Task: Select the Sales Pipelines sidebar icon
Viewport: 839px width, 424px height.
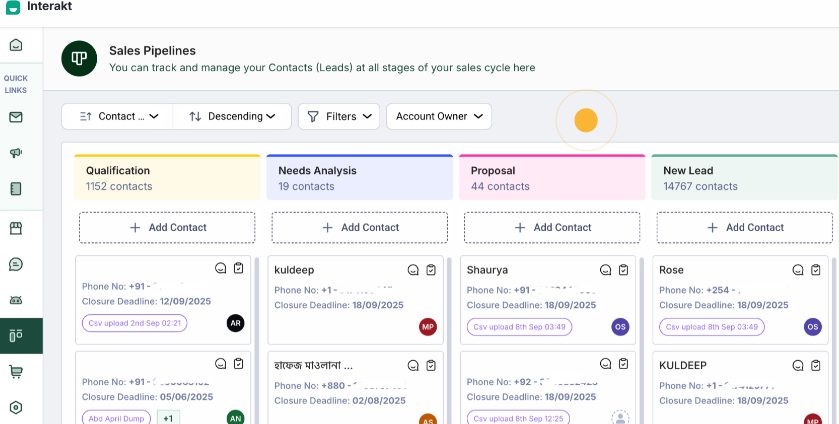Action: click(x=16, y=336)
